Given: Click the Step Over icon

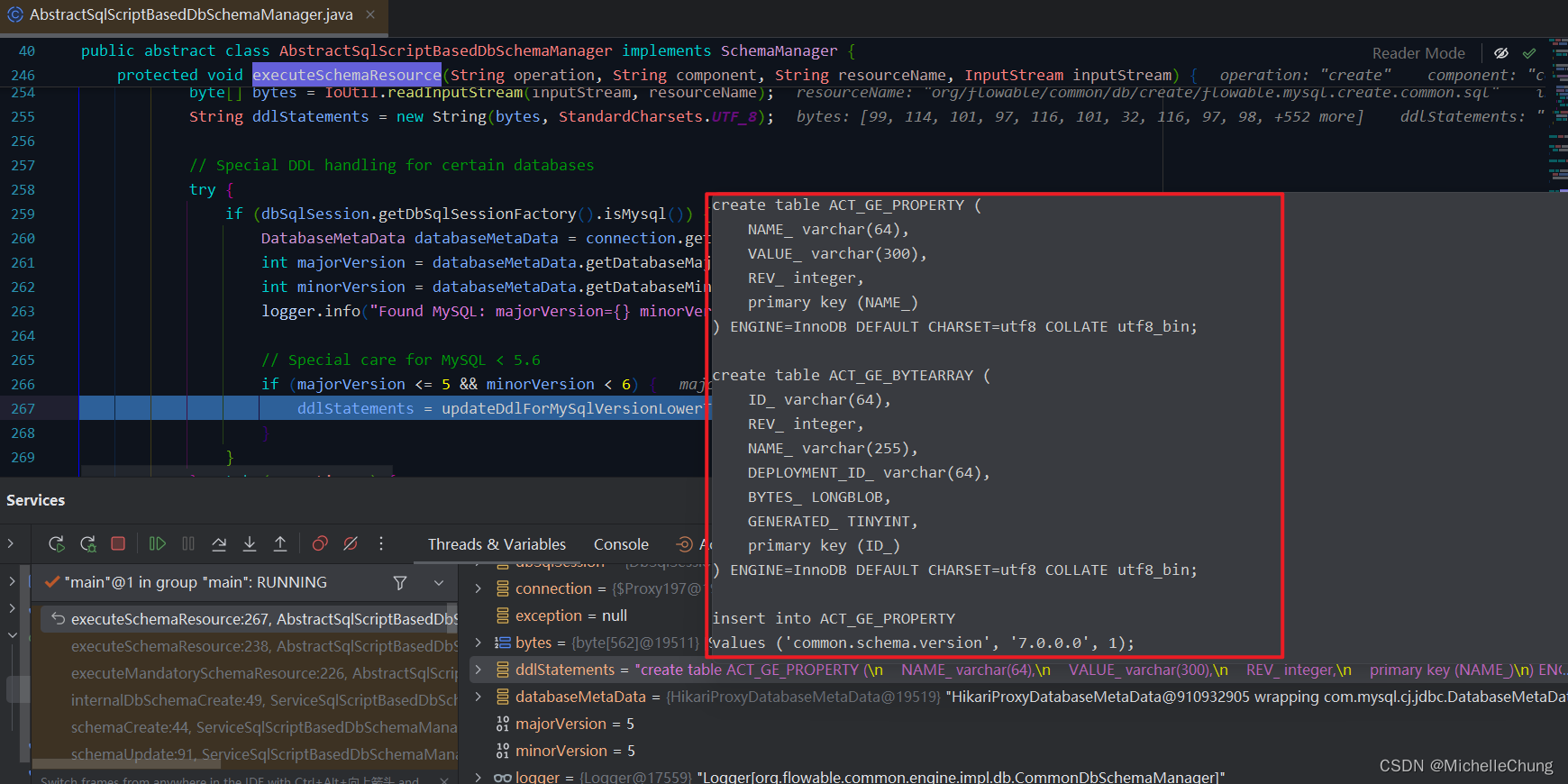Looking at the screenshot, I should (x=219, y=543).
